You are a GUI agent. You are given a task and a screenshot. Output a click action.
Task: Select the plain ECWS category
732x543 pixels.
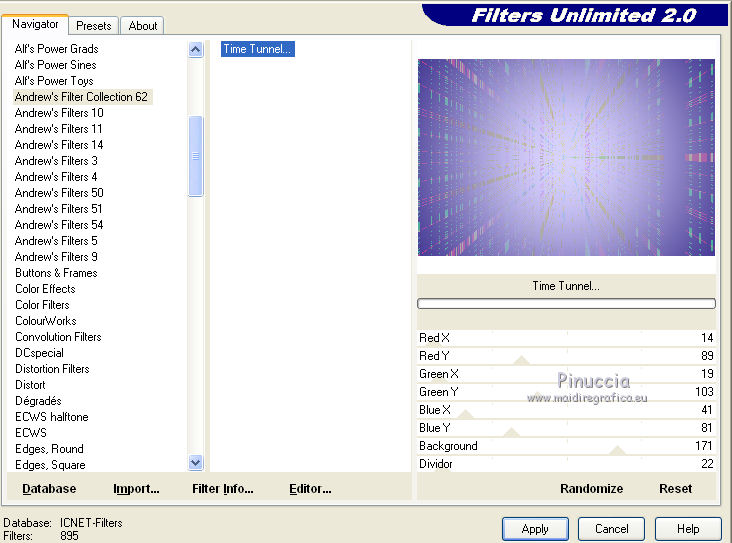tap(31, 432)
